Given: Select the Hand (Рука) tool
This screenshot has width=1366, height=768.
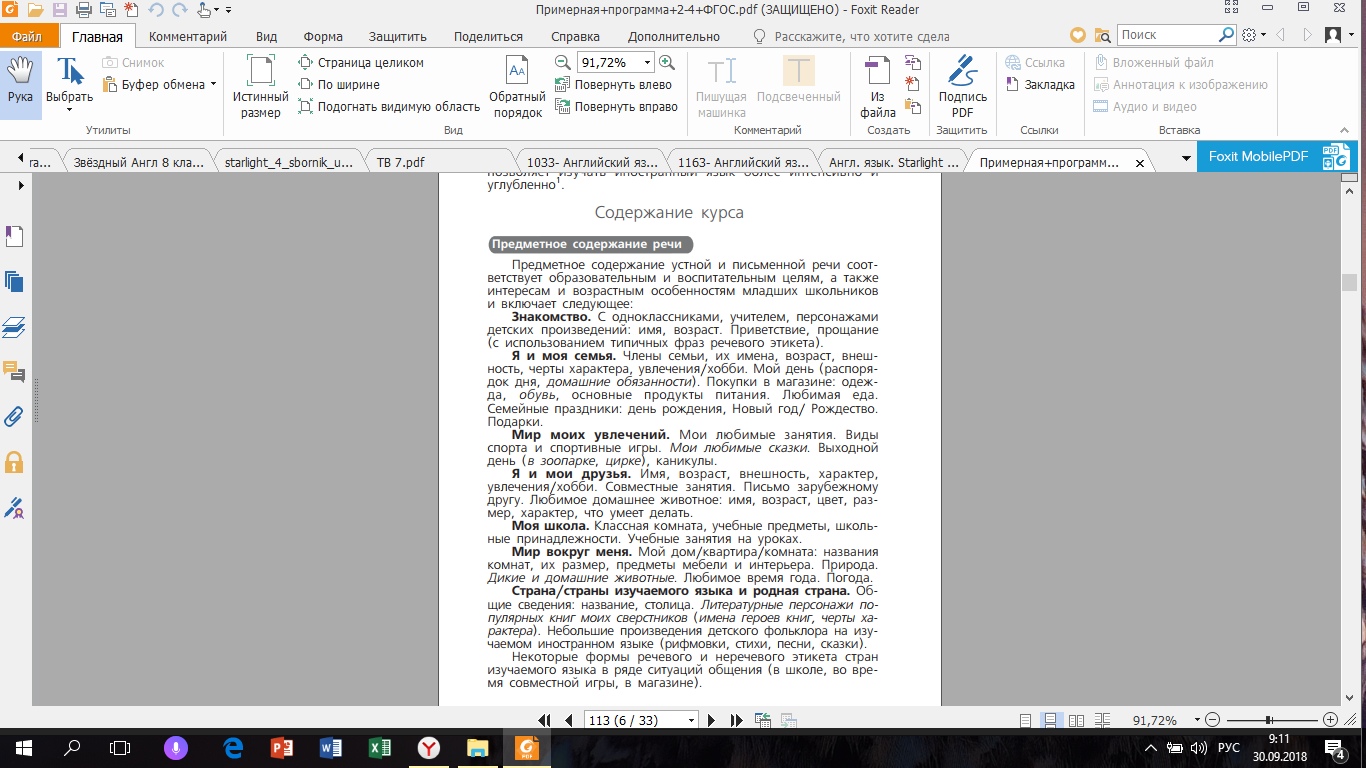Looking at the screenshot, I should pyautogui.click(x=20, y=84).
